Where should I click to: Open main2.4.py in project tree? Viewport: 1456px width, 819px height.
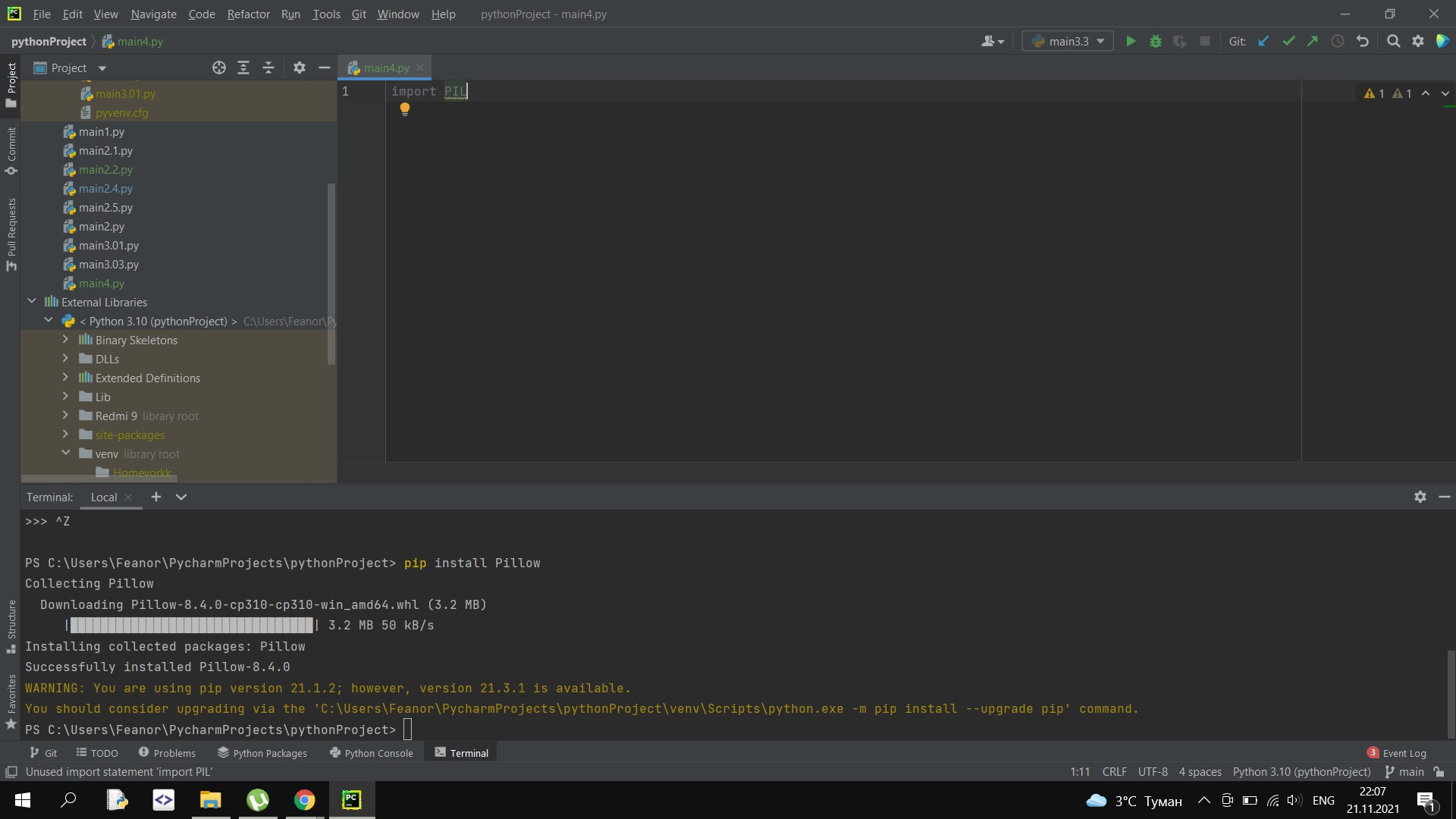[x=105, y=189]
